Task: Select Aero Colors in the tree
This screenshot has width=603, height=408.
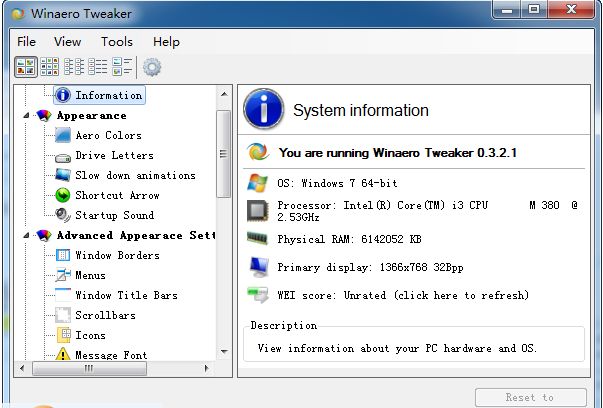Action: (x=108, y=135)
